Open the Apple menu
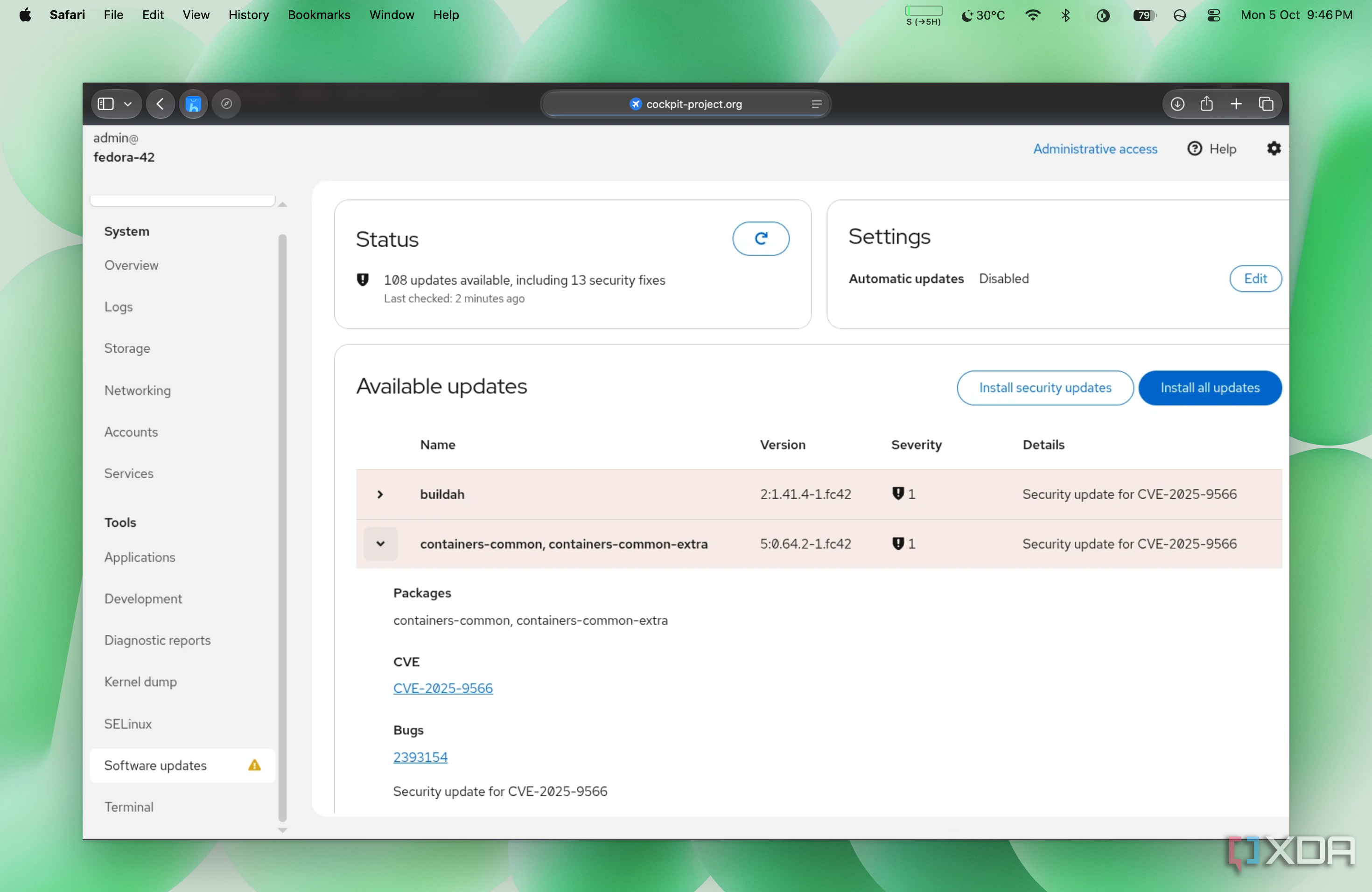The height and width of the screenshot is (892, 1372). pos(25,15)
